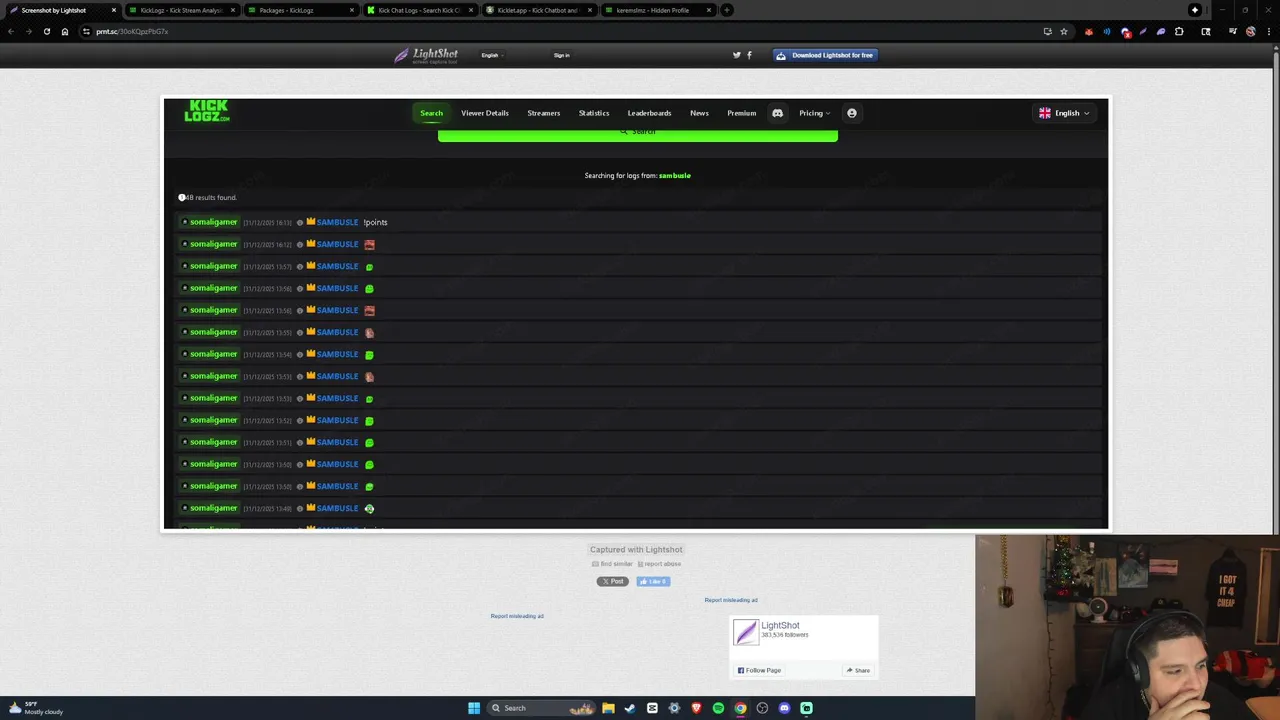
Task: Click 'Report misleading ad' above LightShot widget
Action: point(731,600)
